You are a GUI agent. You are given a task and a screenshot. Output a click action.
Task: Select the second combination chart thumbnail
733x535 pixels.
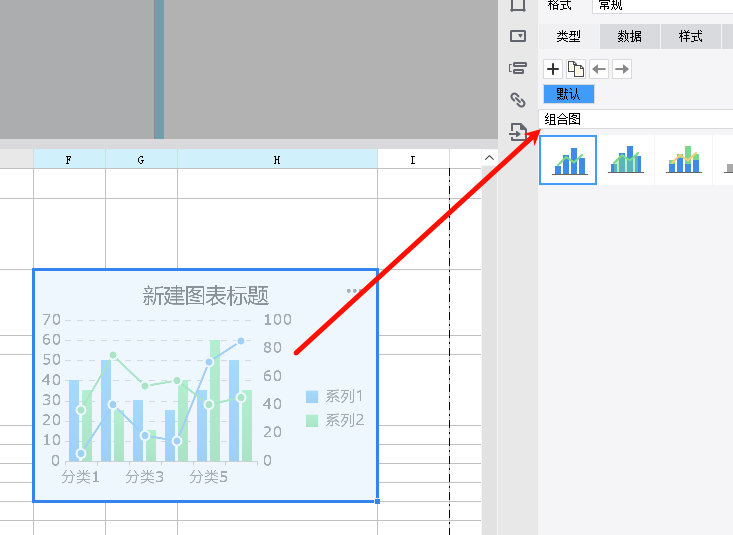tap(627, 160)
